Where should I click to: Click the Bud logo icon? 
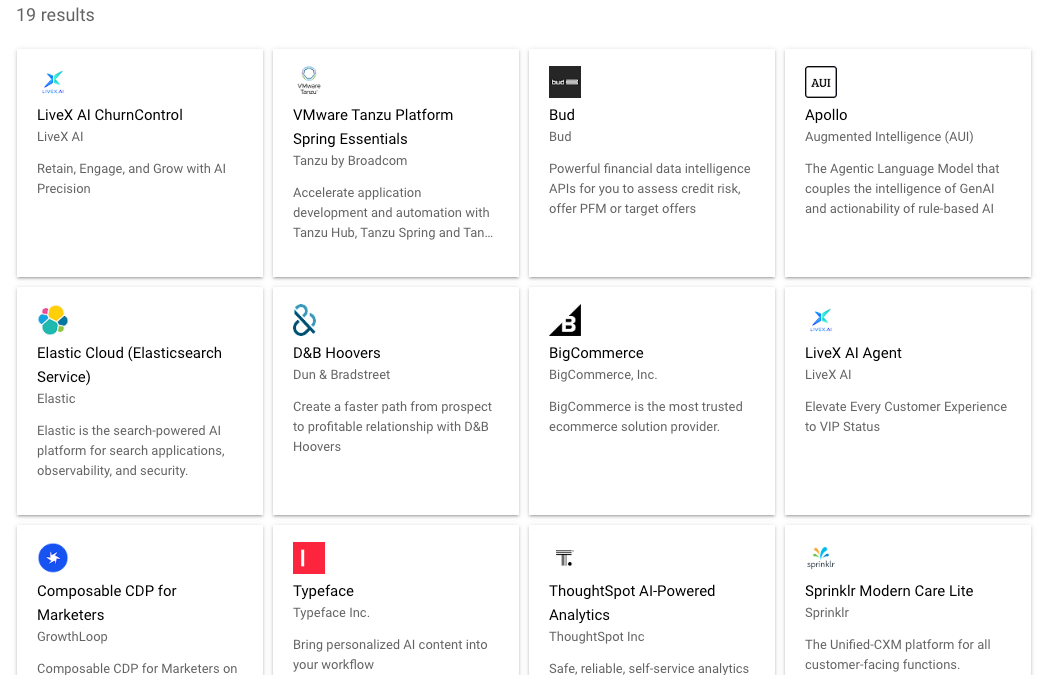(x=565, y=82)
